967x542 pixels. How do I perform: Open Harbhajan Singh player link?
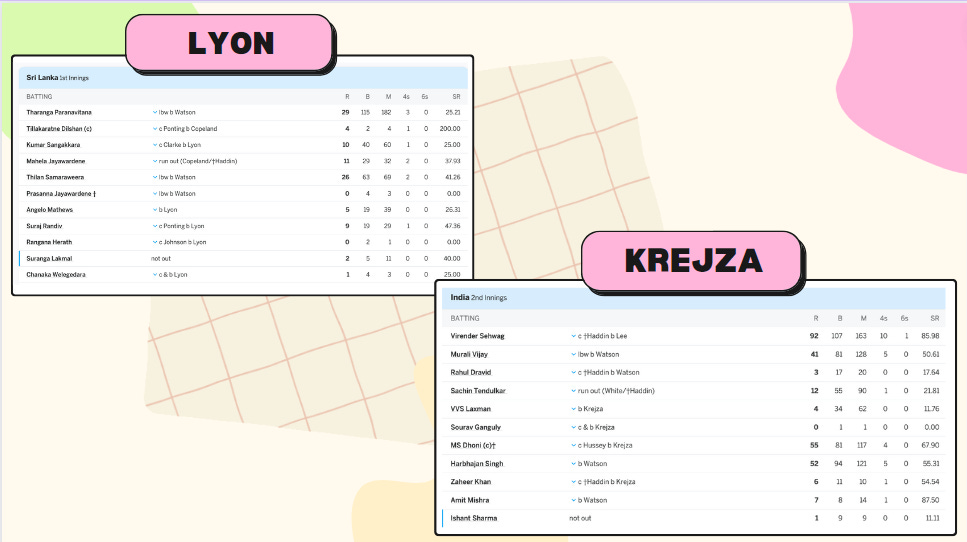click(477, 464)
